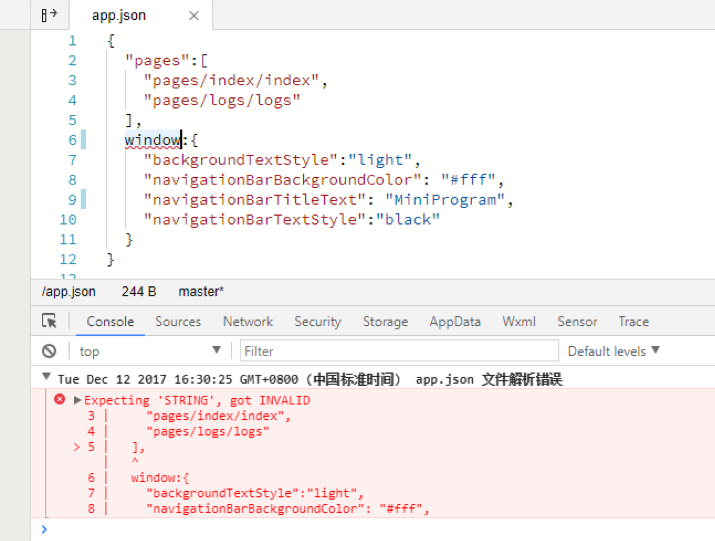Open the Default levels dropdown

pos(613,351)
